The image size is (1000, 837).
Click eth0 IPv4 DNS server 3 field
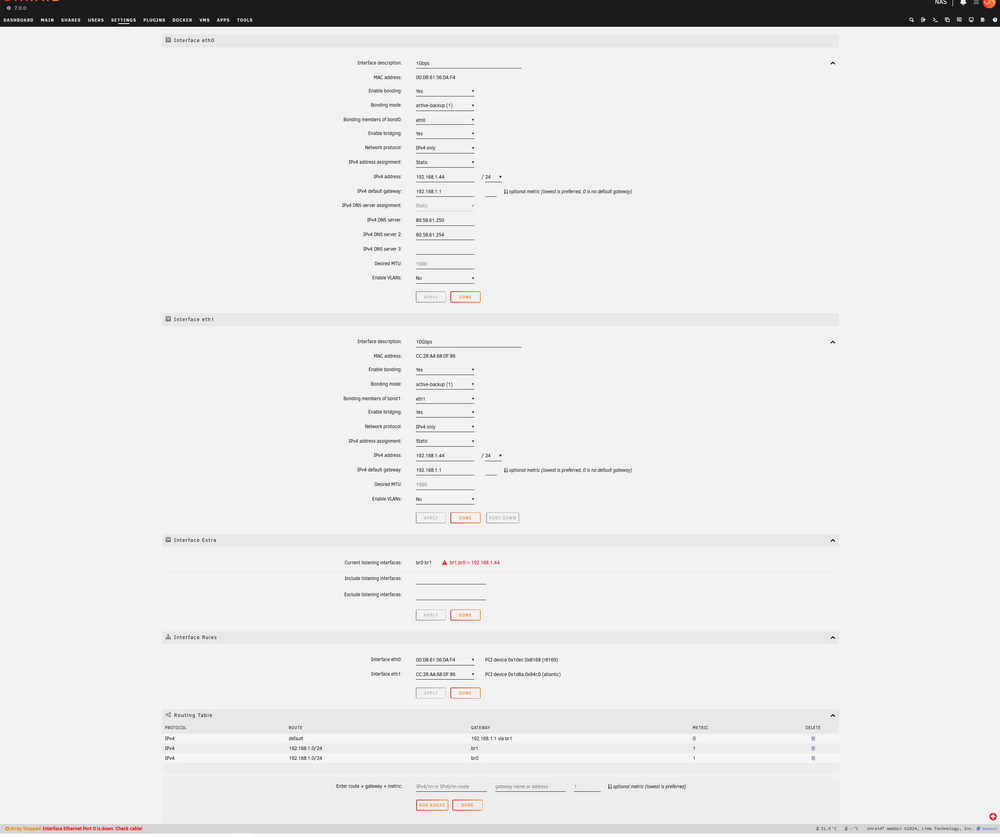pos(445,249)
